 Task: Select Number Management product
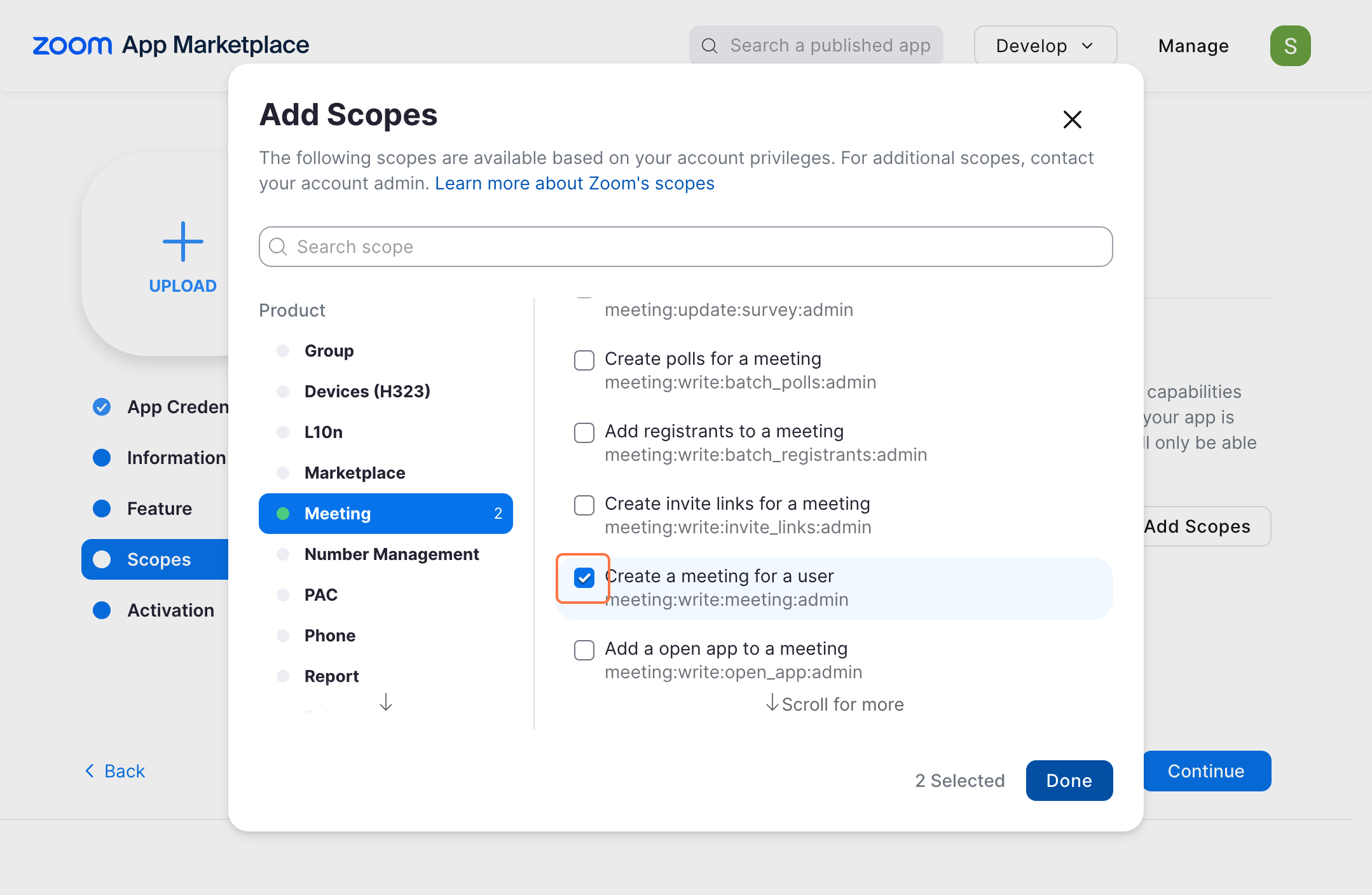[x=386, y=554]
